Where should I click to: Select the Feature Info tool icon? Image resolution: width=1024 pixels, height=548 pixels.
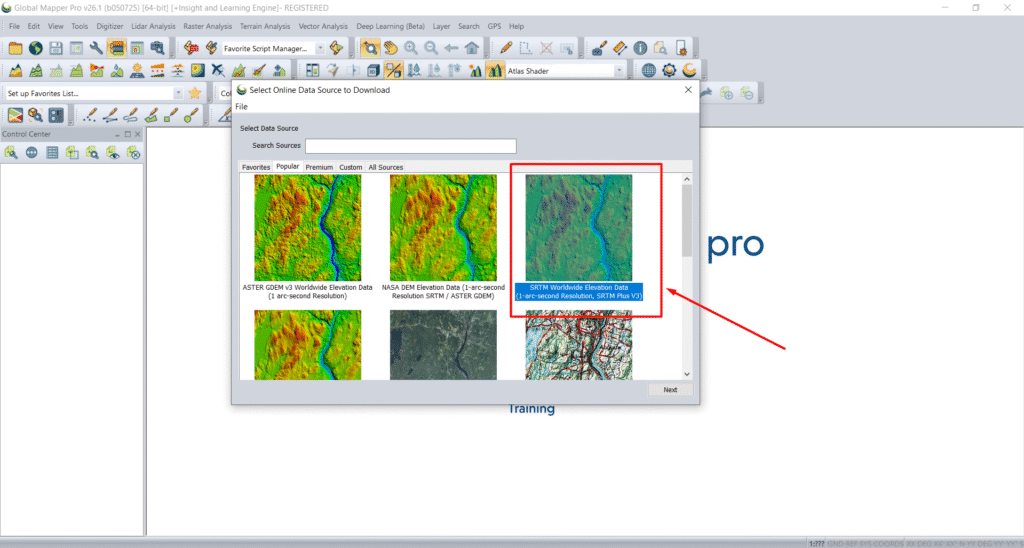(640, 48)
